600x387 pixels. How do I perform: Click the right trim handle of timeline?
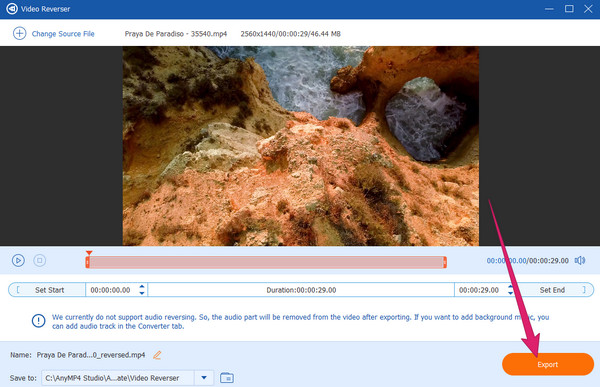tap(445, 262)
